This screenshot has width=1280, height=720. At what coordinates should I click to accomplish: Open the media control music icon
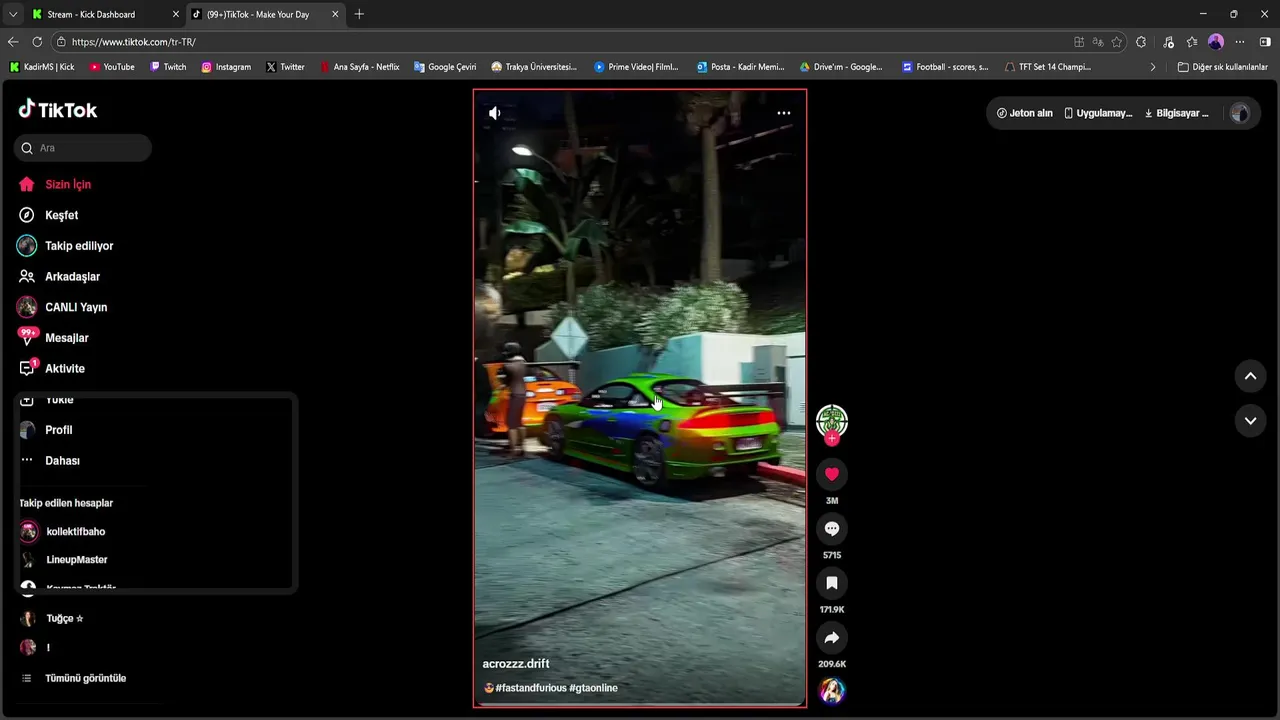1168,42
